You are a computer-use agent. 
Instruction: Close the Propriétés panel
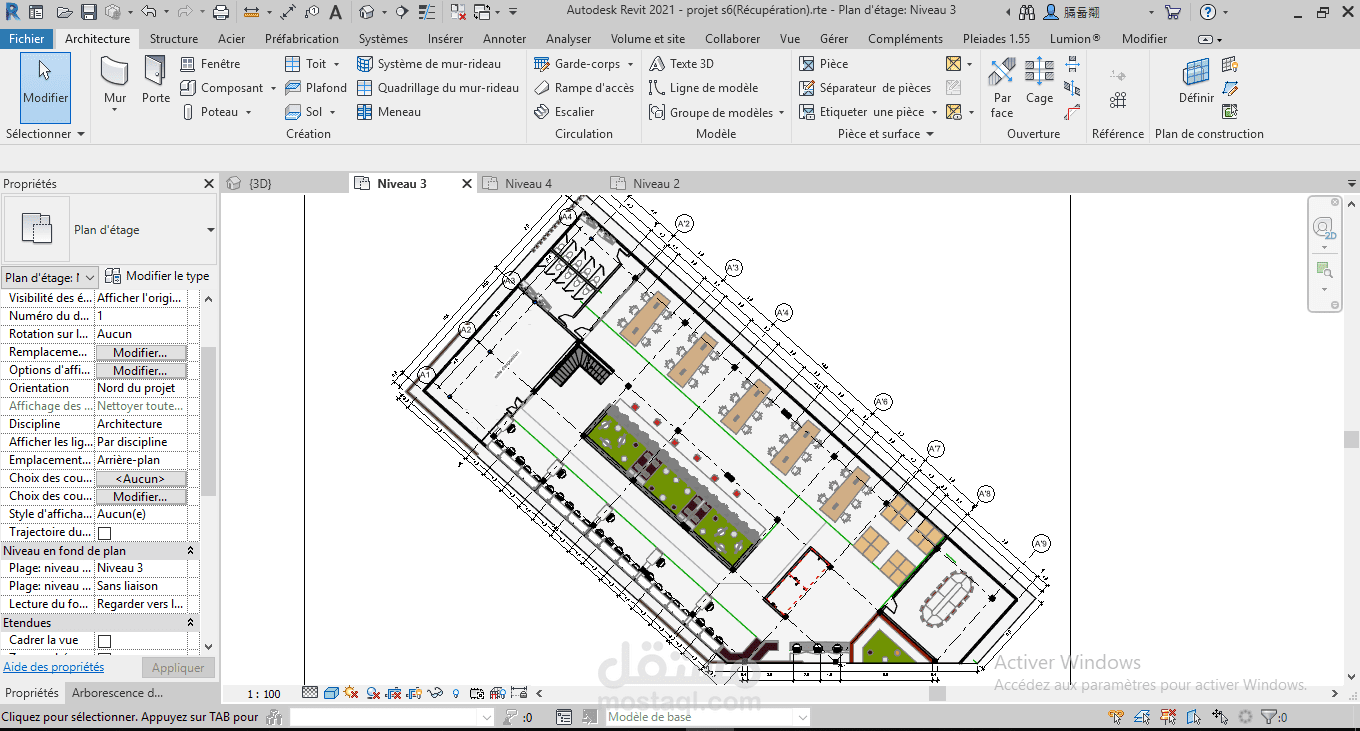(x=209, y=184)
